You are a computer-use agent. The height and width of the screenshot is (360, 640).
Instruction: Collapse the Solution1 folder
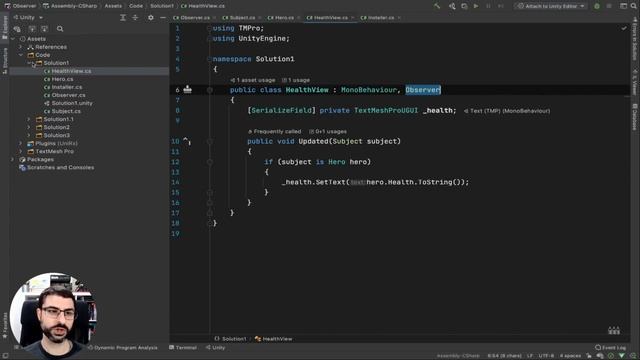click(x=29, y=63)
